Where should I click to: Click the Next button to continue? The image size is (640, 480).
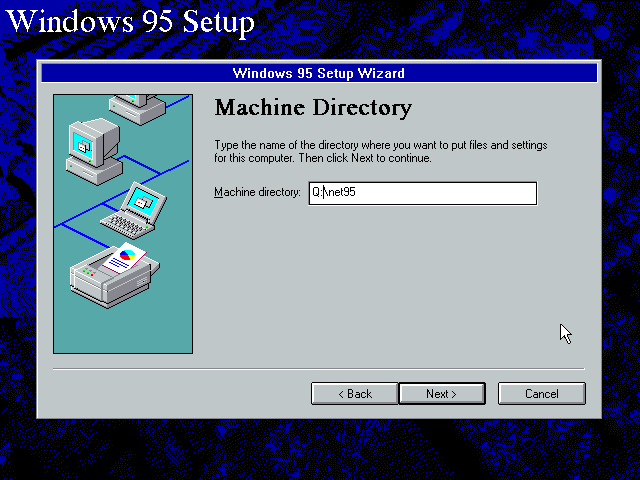(442, 393)
